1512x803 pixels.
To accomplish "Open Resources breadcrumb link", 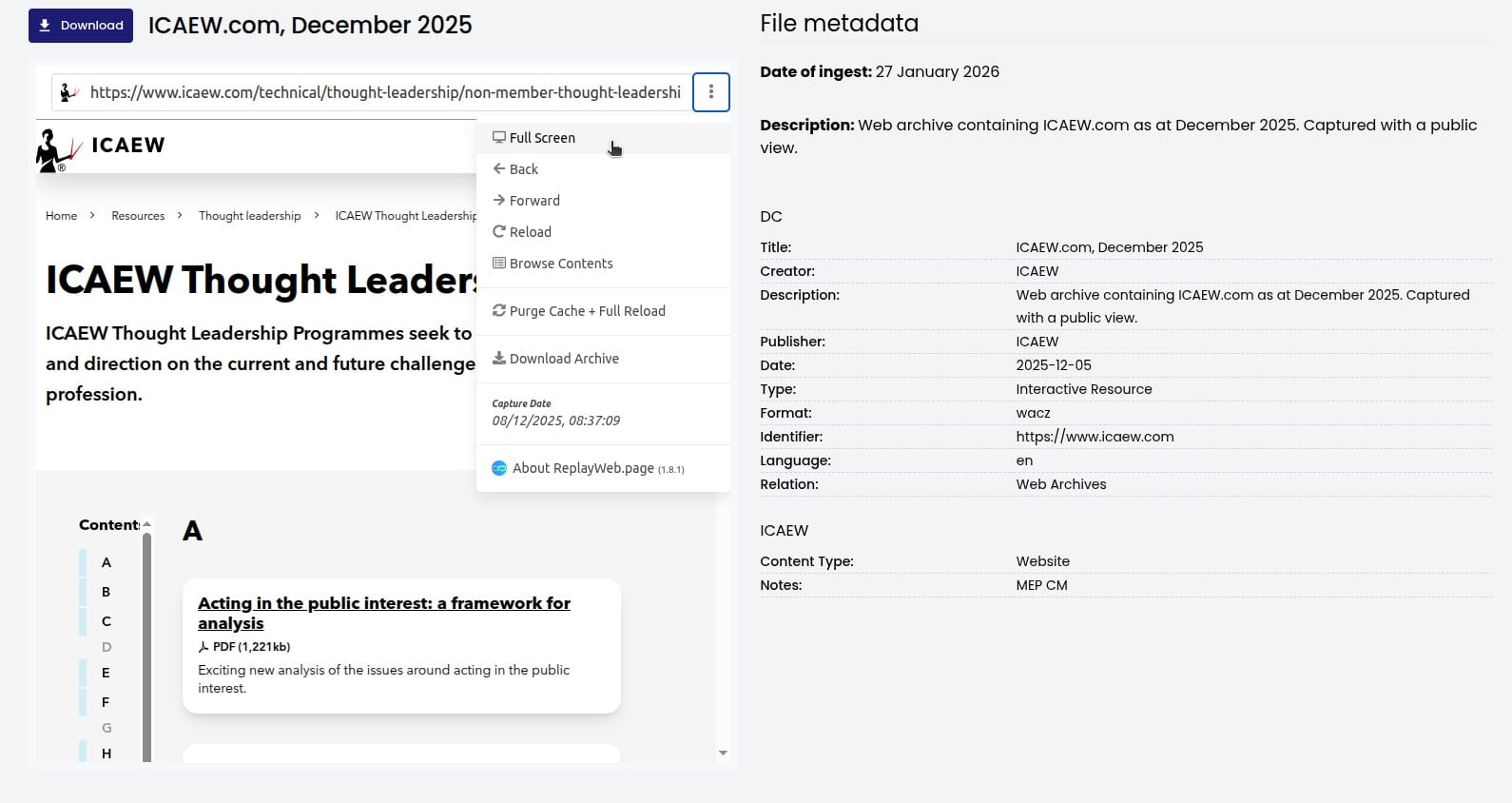I will 138,216.
